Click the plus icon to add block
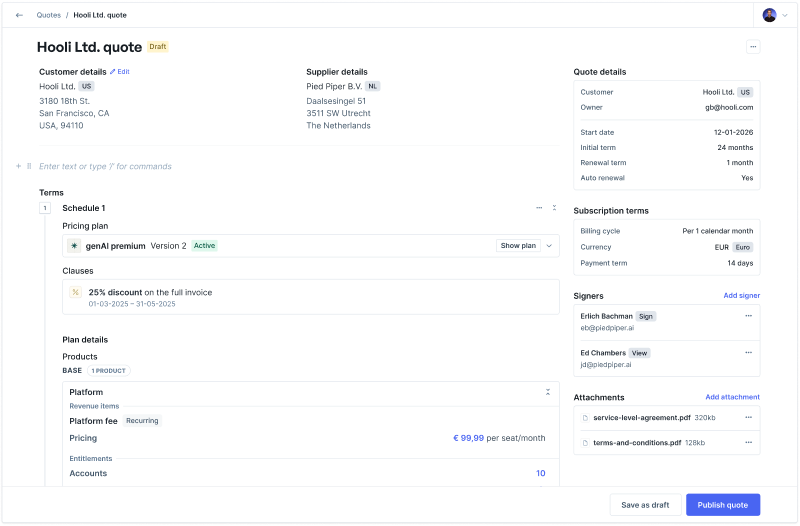The height and width of the screenshot is (526, 800). [x=18, y=166]
